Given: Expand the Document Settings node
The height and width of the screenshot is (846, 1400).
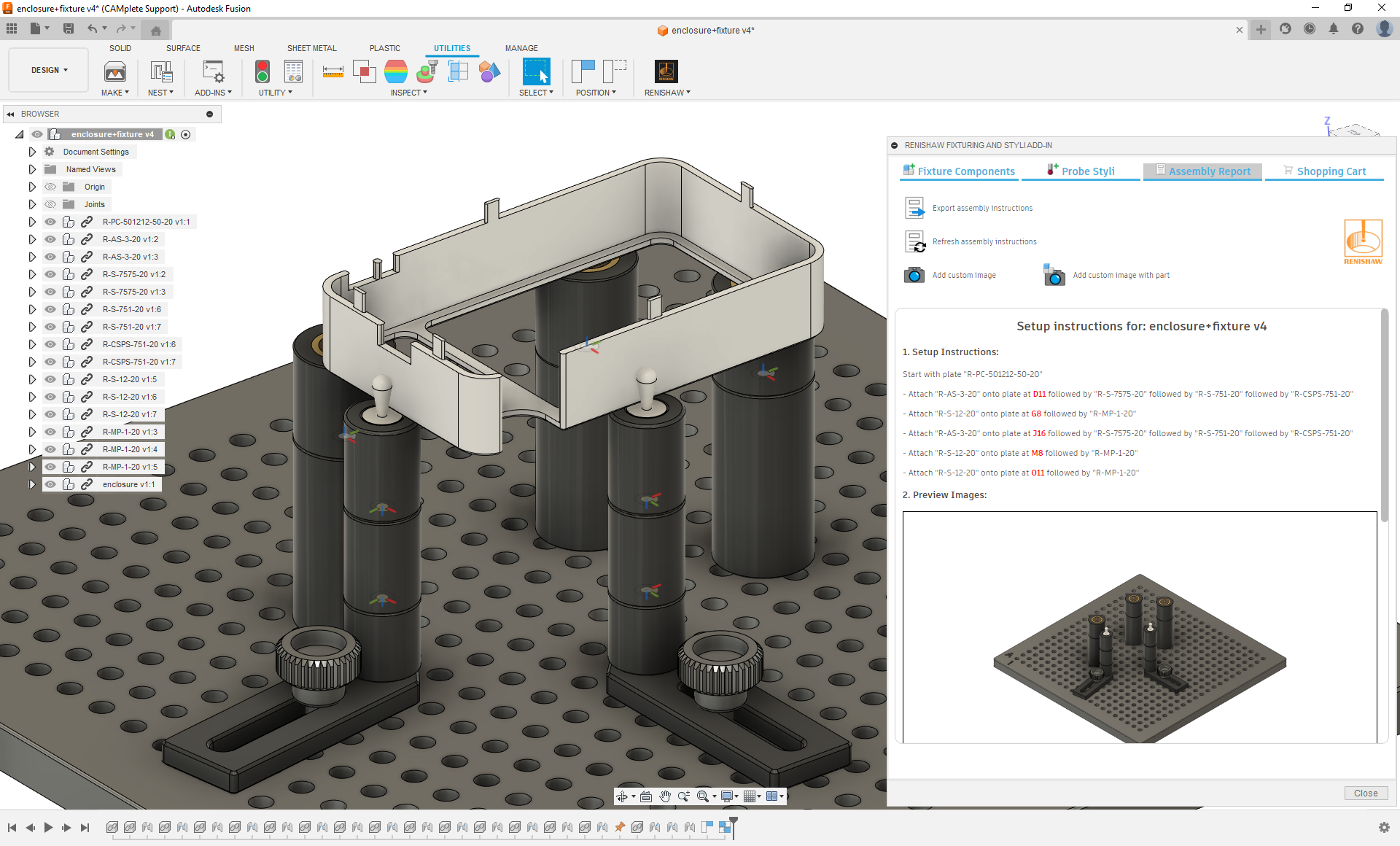Looking at the screenshot, I should click(x=32, y=152).
